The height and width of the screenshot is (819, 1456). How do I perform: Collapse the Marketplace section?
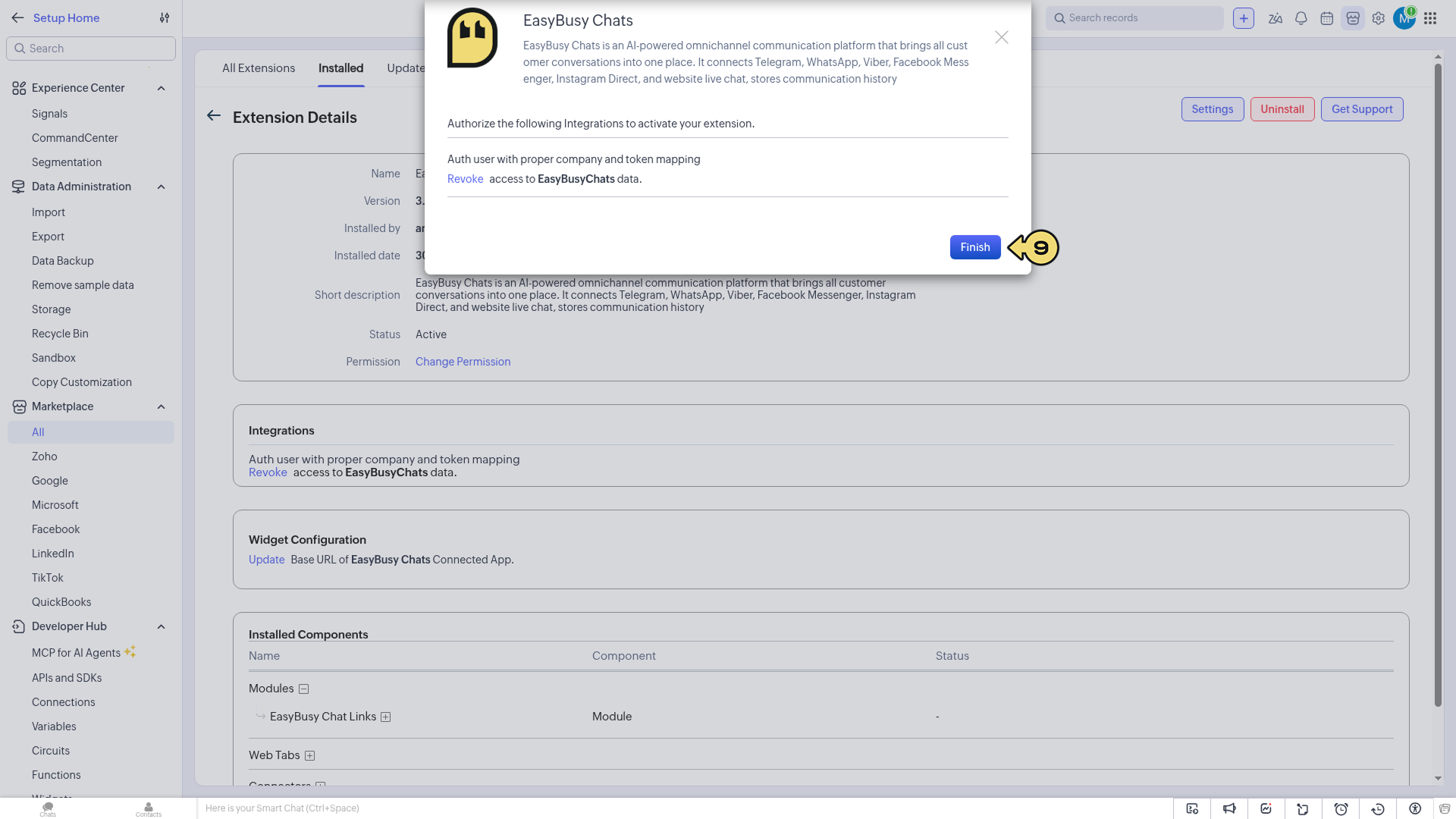[x=161, y=406]
